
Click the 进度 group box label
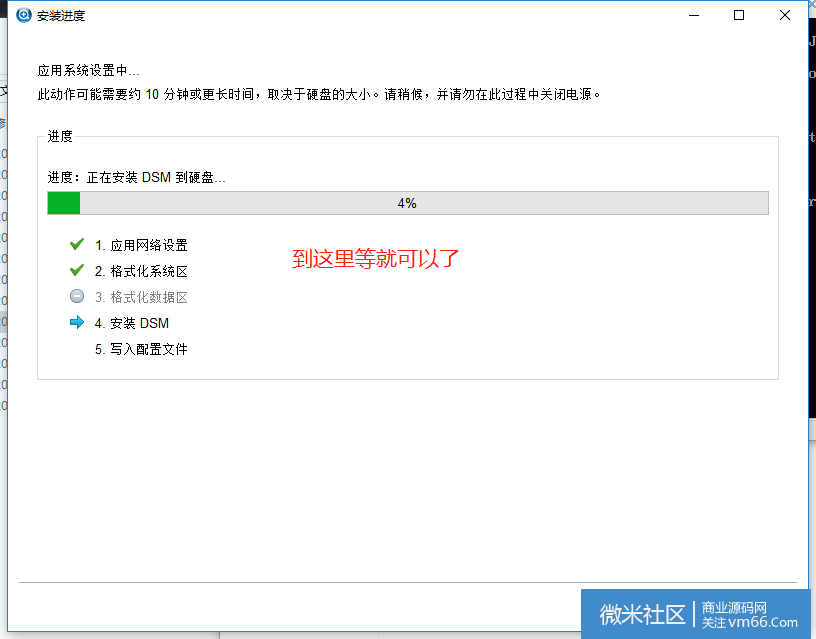tap(60, 136)
